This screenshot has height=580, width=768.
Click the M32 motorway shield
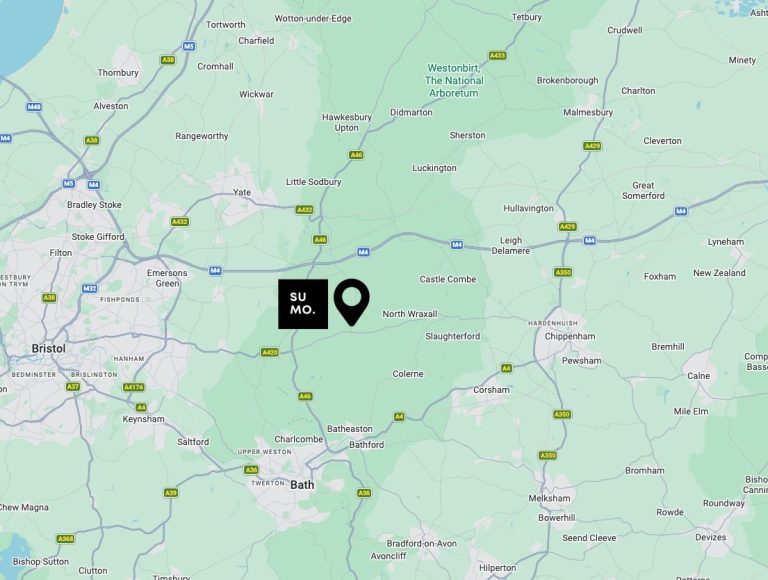pos(89,289)
